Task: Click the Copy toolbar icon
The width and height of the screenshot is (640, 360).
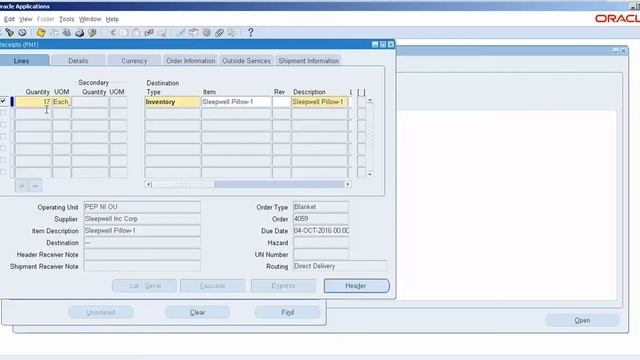Action: click(x=124, y=33)
